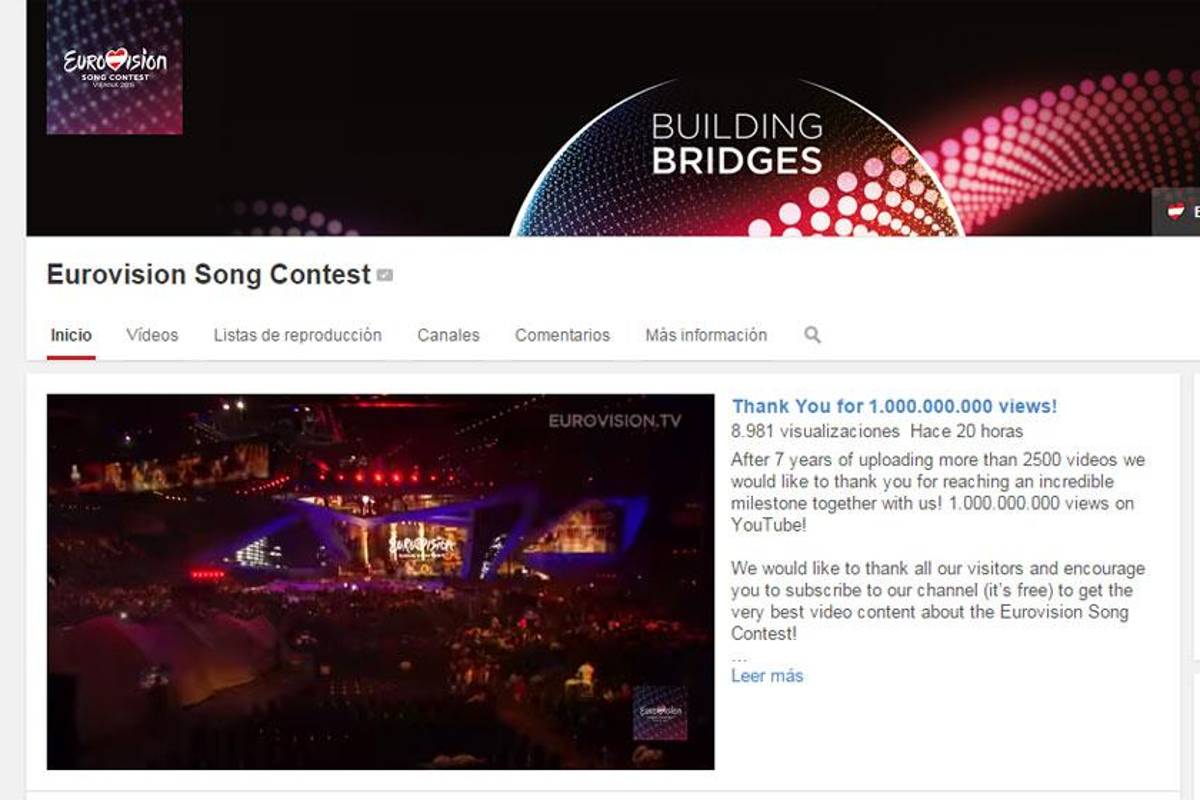
Task: Switch to the Vídeos tab
Action: (x=152, y=335)
